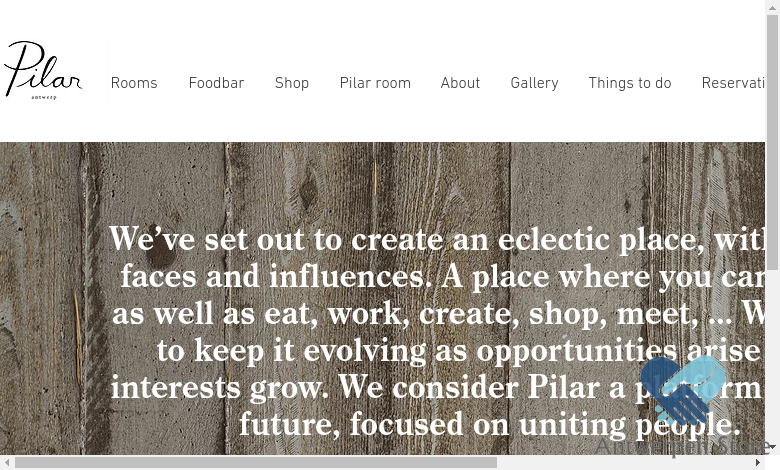Click the vertical scrollbar up arrow
This screenshot has height=470, width=780.
(x=773, y=7)
